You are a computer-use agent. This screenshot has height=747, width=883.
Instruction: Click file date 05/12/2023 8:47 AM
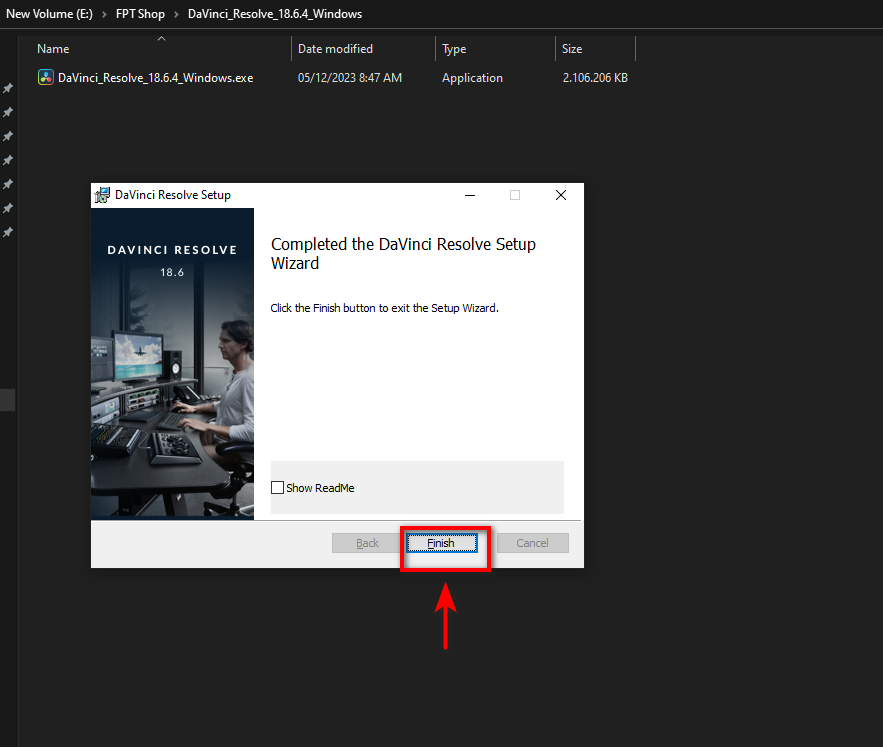350,78
